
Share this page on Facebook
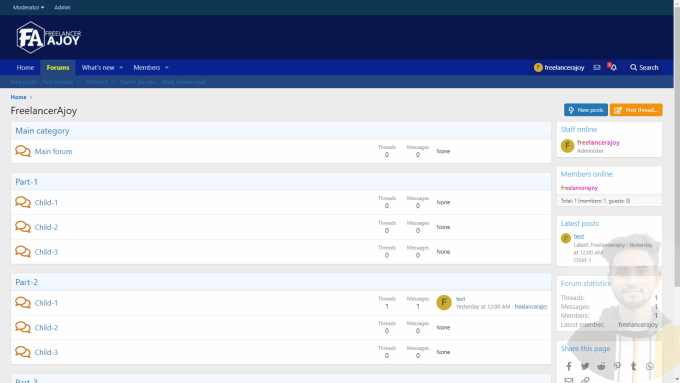click(569, 366)
